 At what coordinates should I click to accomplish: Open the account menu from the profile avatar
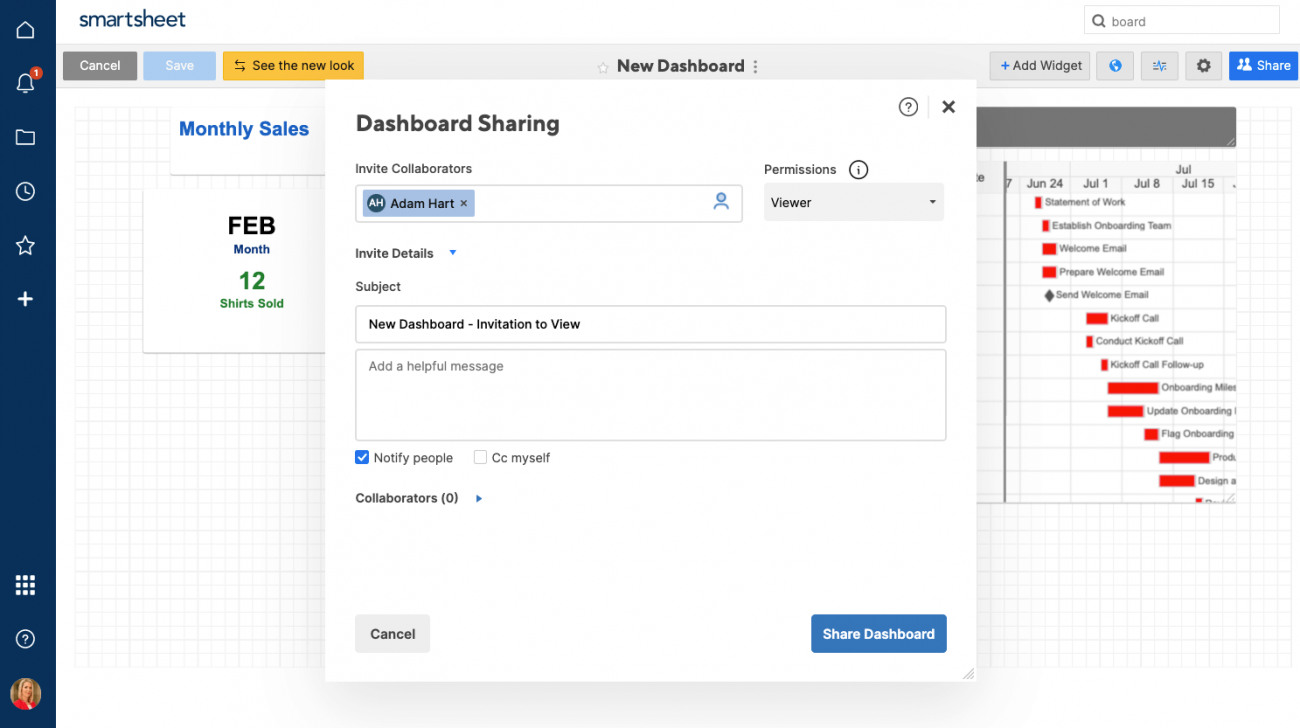[25, 693]
